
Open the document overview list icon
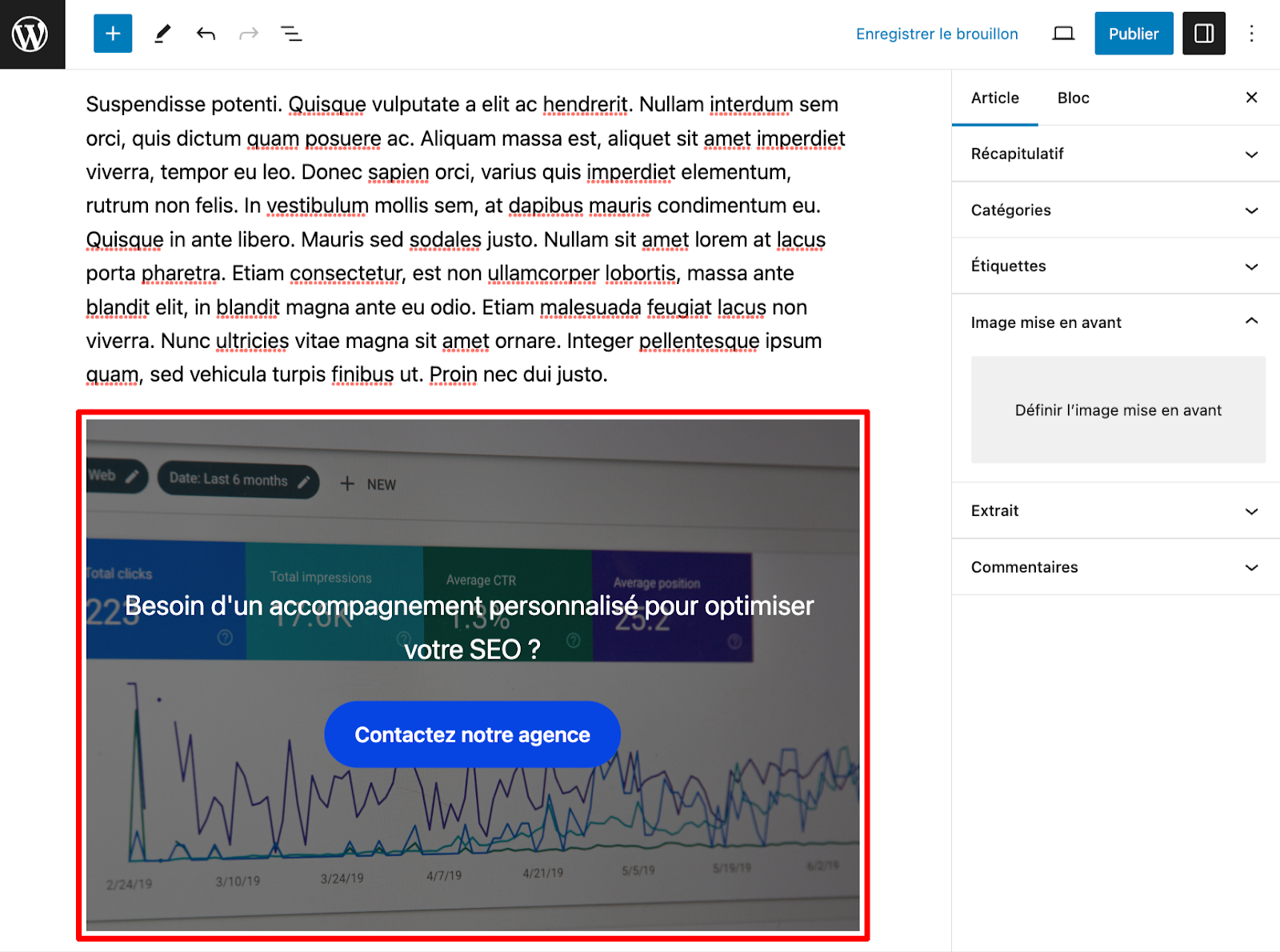291,34
